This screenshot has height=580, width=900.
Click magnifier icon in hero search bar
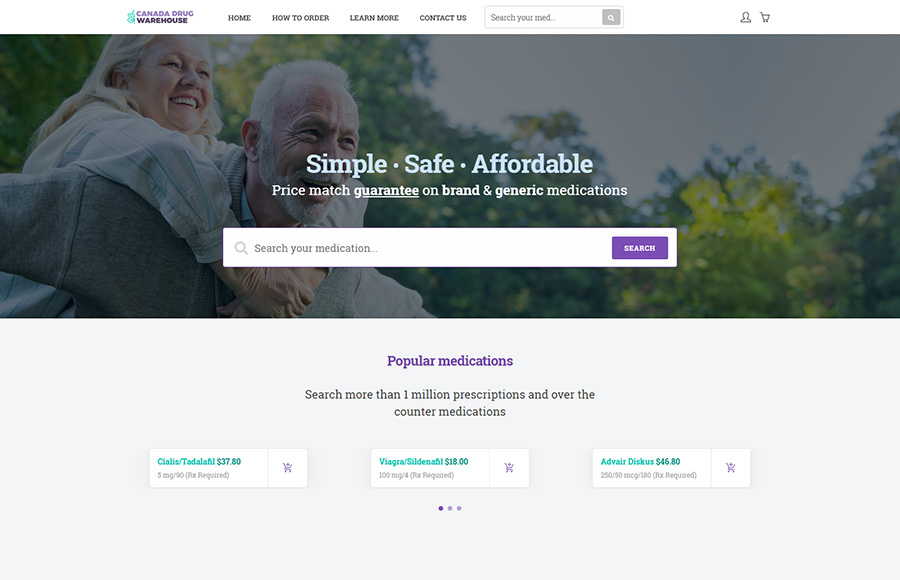pyautogui.click(x=241, y=248)
